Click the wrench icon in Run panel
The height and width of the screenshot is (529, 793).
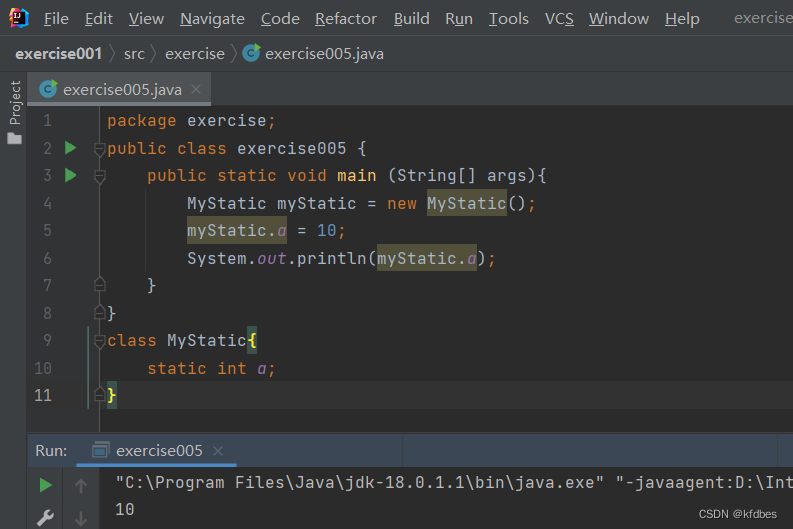pos(45,518)
